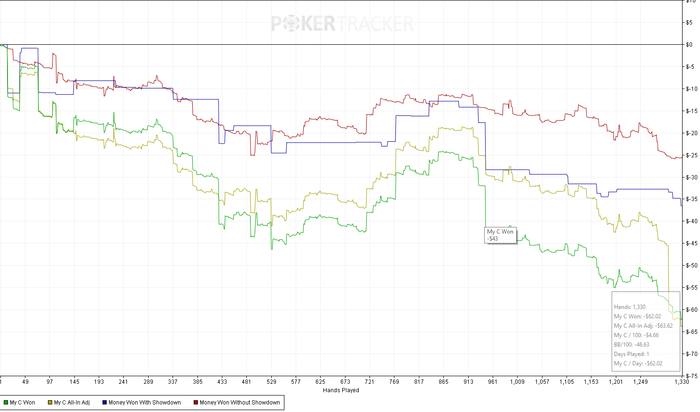Click x-axis tick label 1,249
This screenshot has width=700, height=412.
point(640,382)
